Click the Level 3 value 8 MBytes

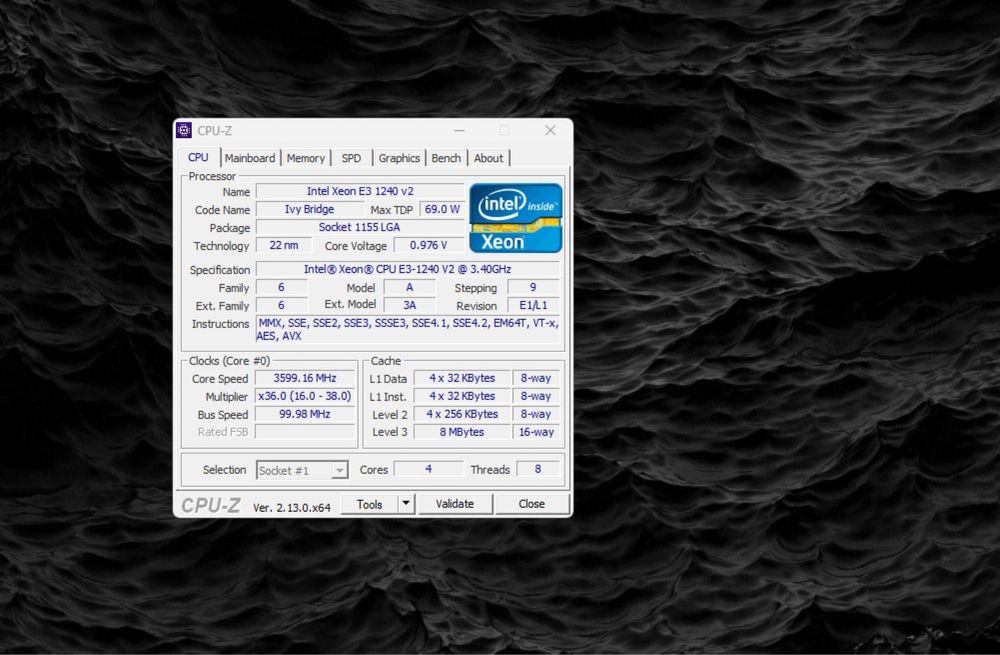point(462,432)
